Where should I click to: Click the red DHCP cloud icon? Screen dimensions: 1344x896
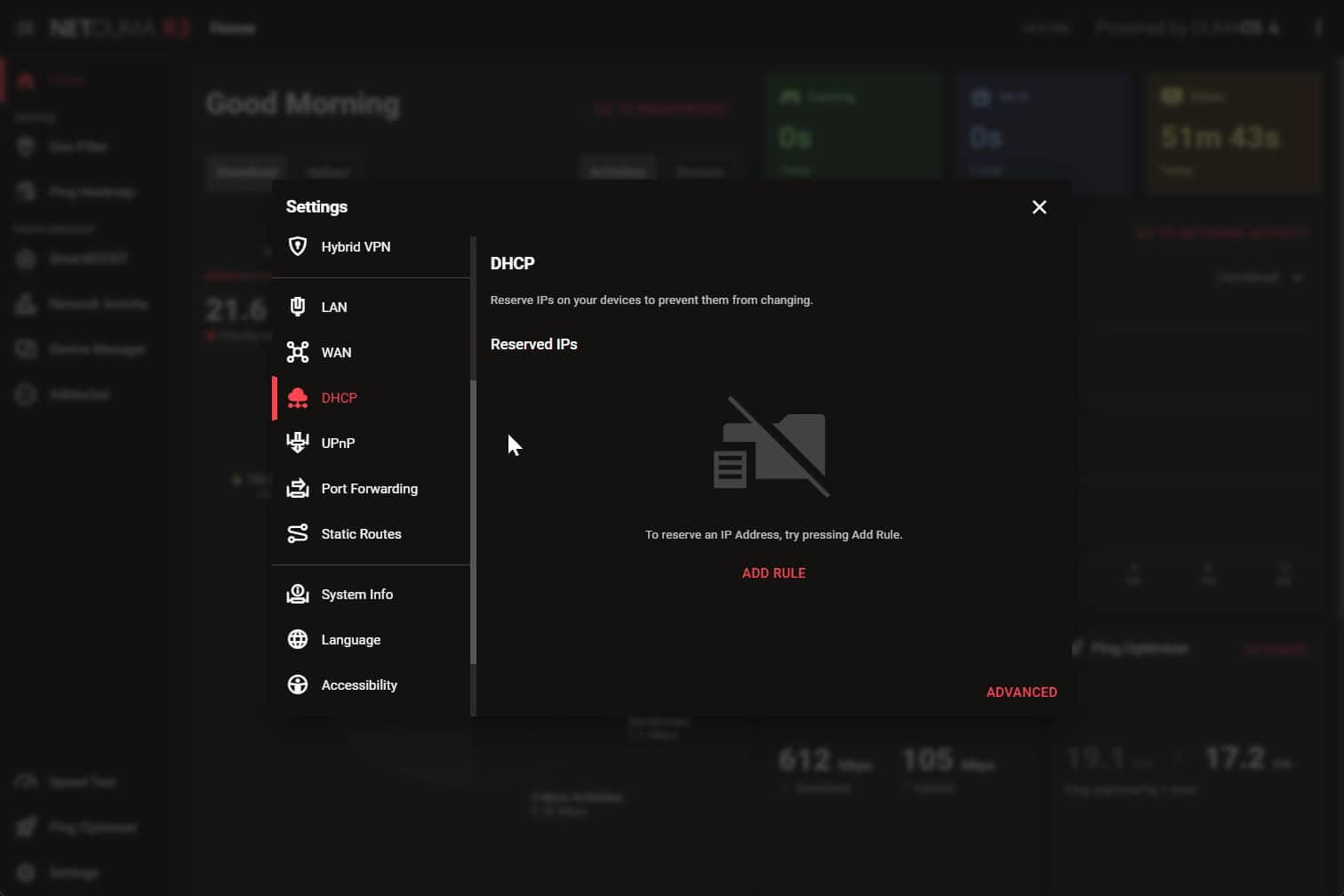[298, 397]
